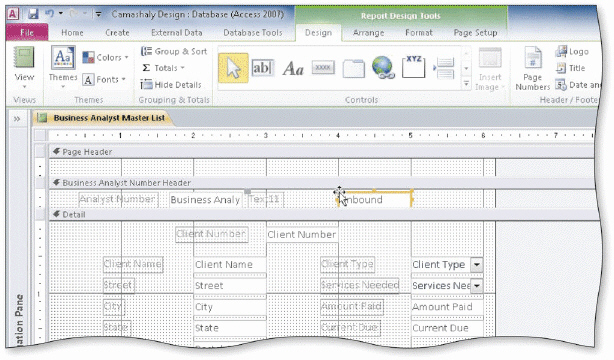The width and height of the screenshot is (614, 360).
Task: Open the External Data tab
Action: pos(177,33)
